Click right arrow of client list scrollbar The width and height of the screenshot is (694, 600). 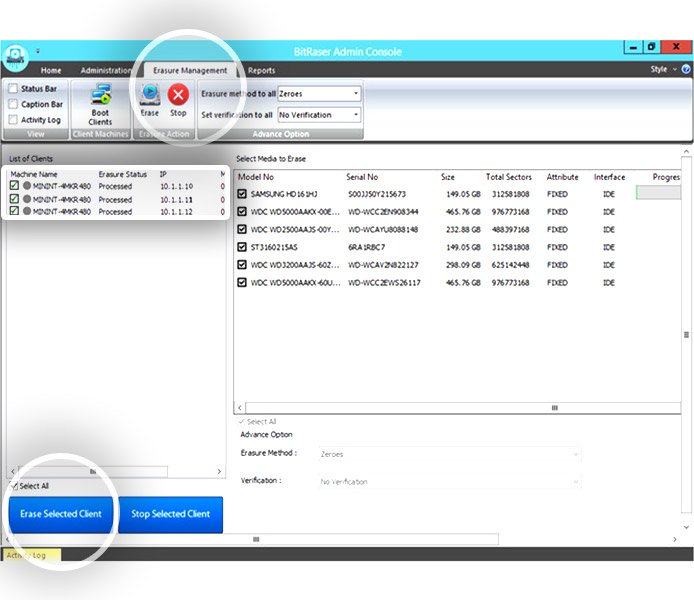pos(219,472)
